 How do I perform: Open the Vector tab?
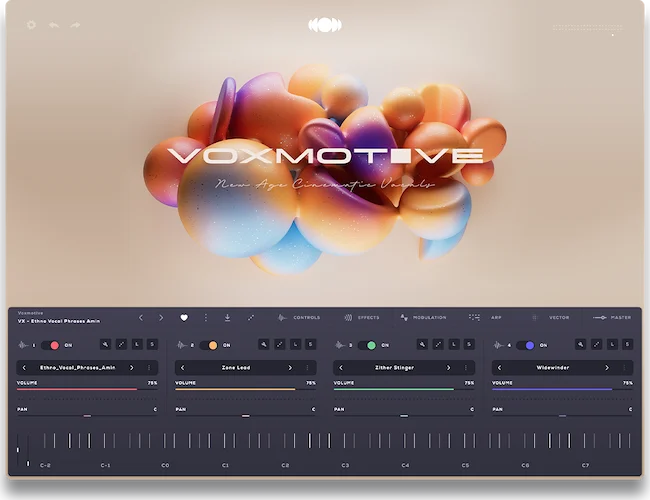point(551,318)
